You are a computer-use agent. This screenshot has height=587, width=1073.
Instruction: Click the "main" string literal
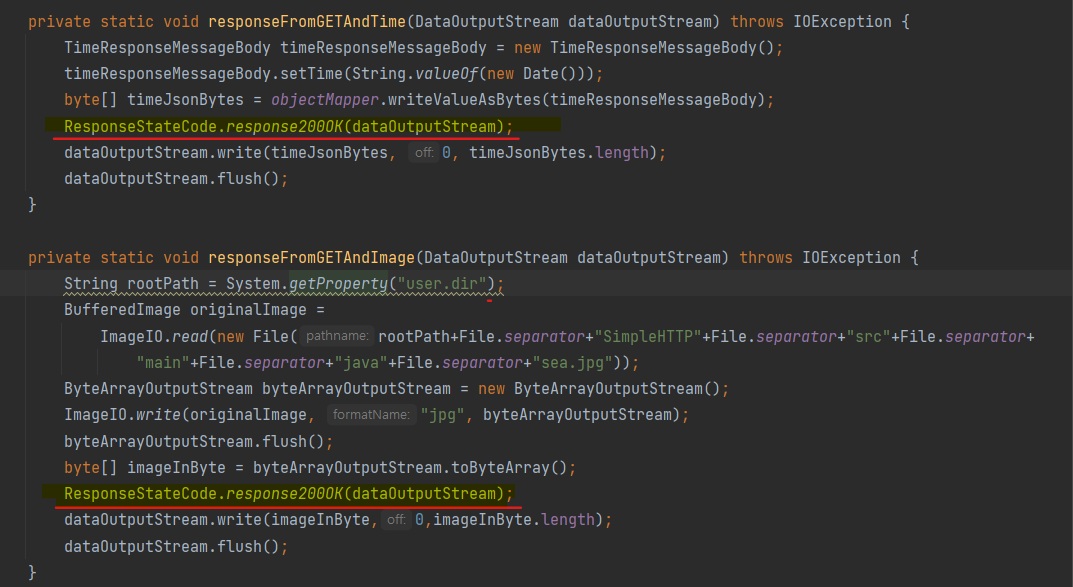tap(163, 363)
